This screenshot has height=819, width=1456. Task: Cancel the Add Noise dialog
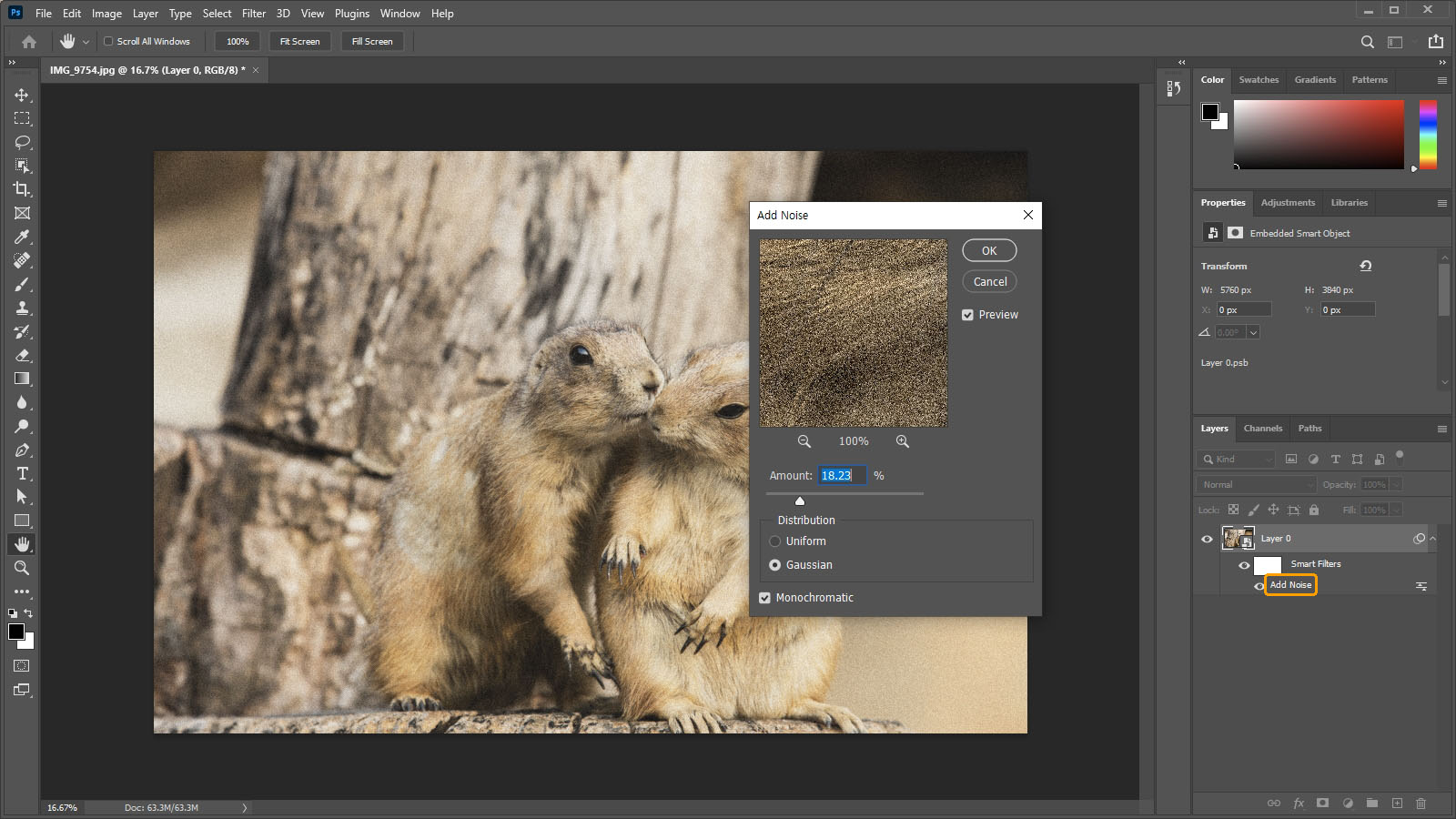point(989,282)
